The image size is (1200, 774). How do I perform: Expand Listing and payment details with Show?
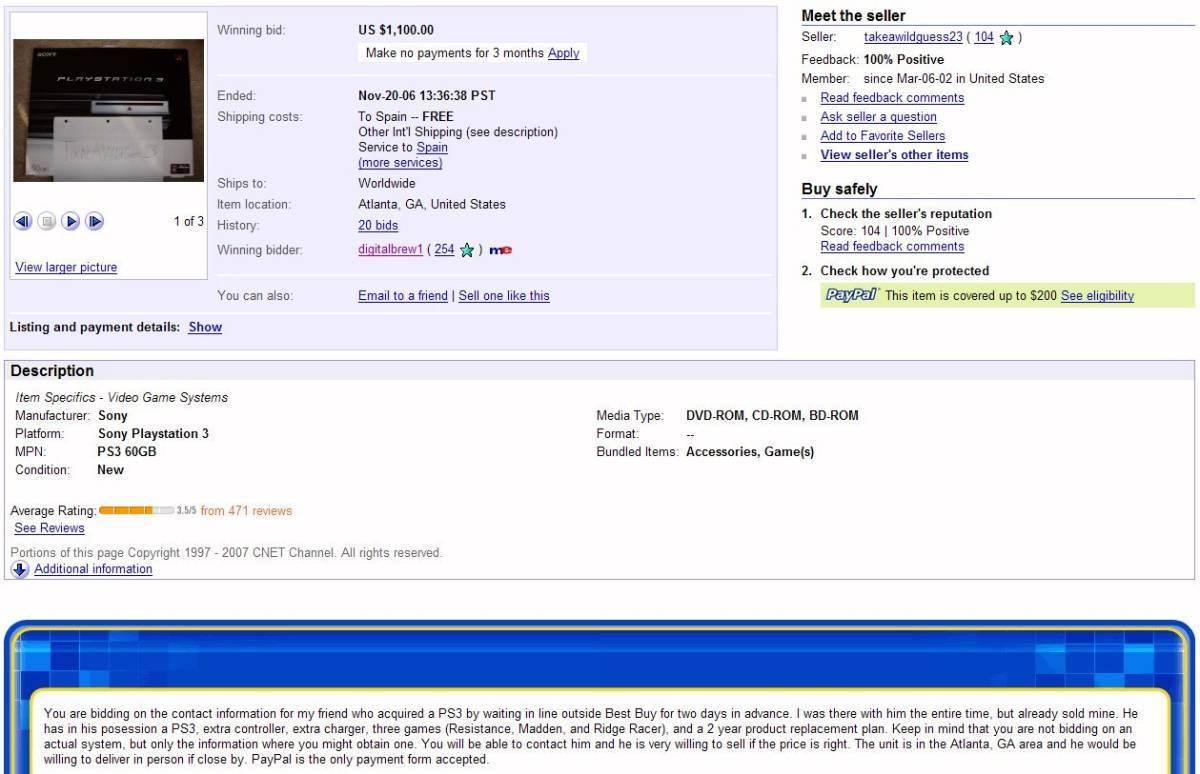(205, 327)
